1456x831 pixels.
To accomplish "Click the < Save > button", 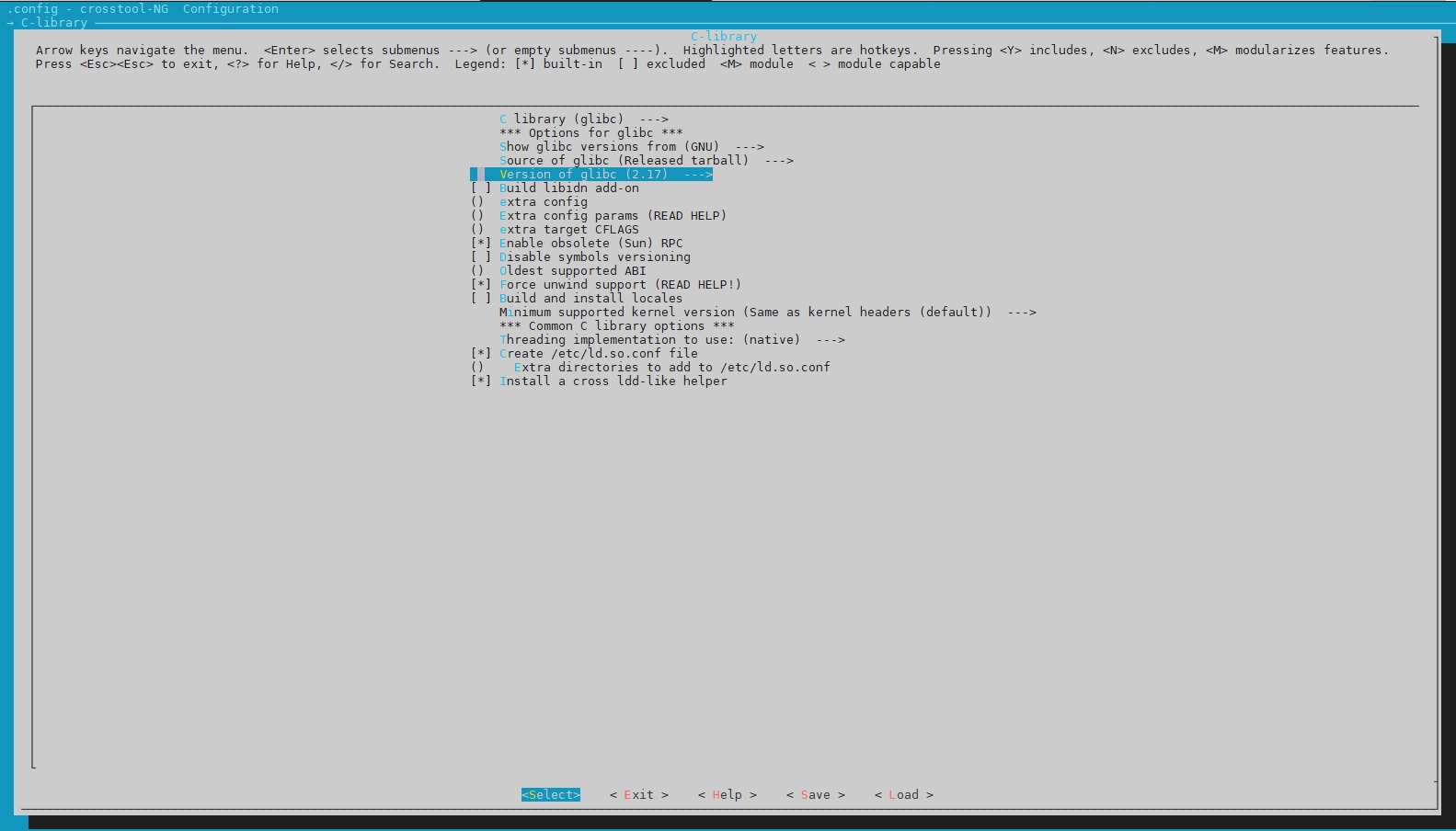I will (x=816, y=794).
